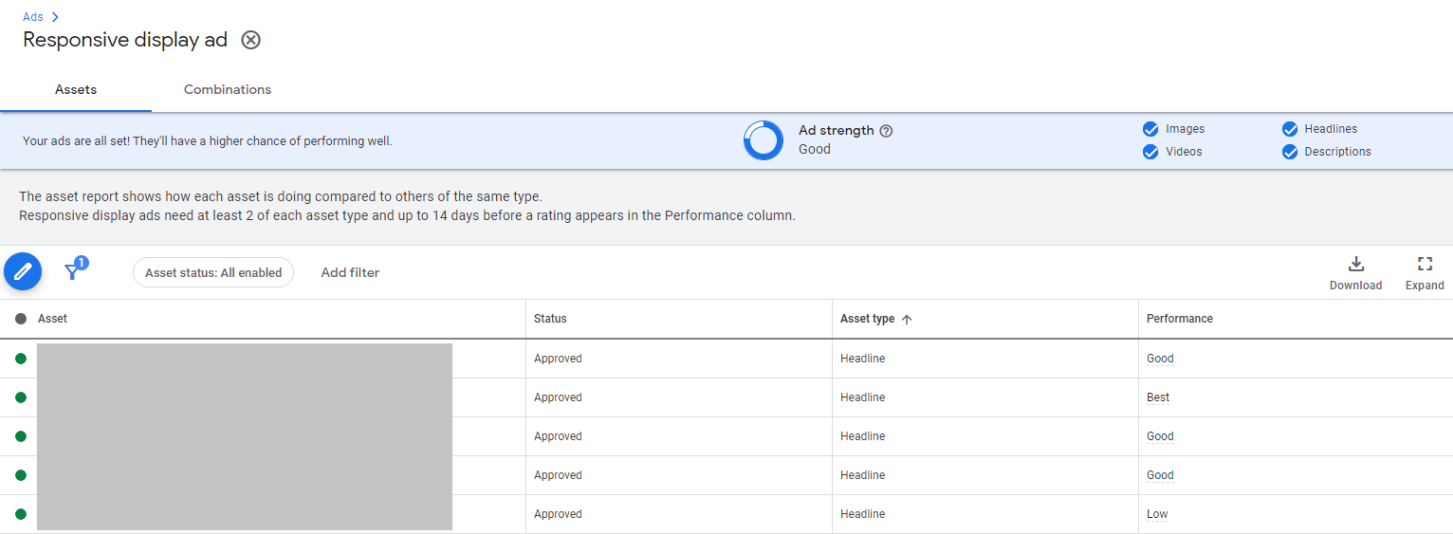1453x534 pixels.
Task: Click the Images checkmark
Action: [x=1150, y=129]
